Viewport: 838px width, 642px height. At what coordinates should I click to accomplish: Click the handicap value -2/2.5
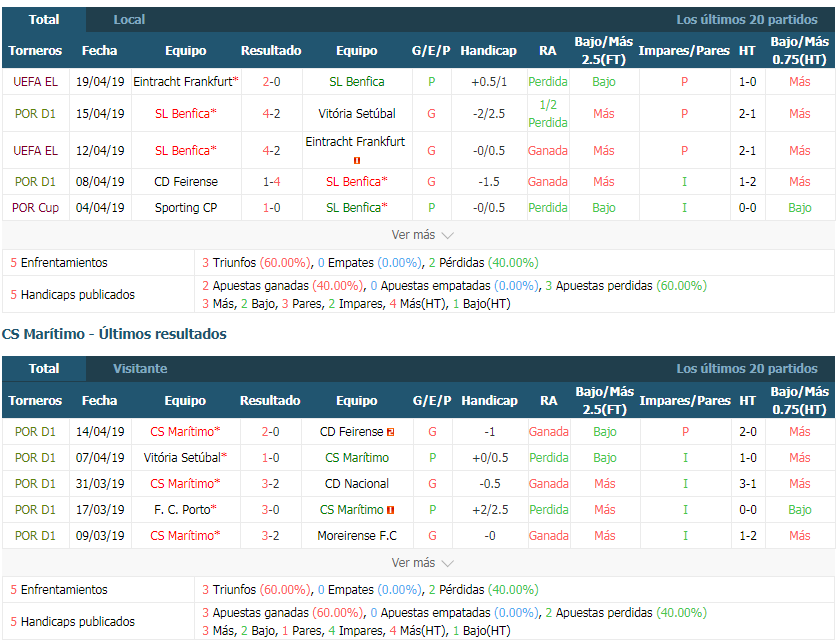(489, 114)
